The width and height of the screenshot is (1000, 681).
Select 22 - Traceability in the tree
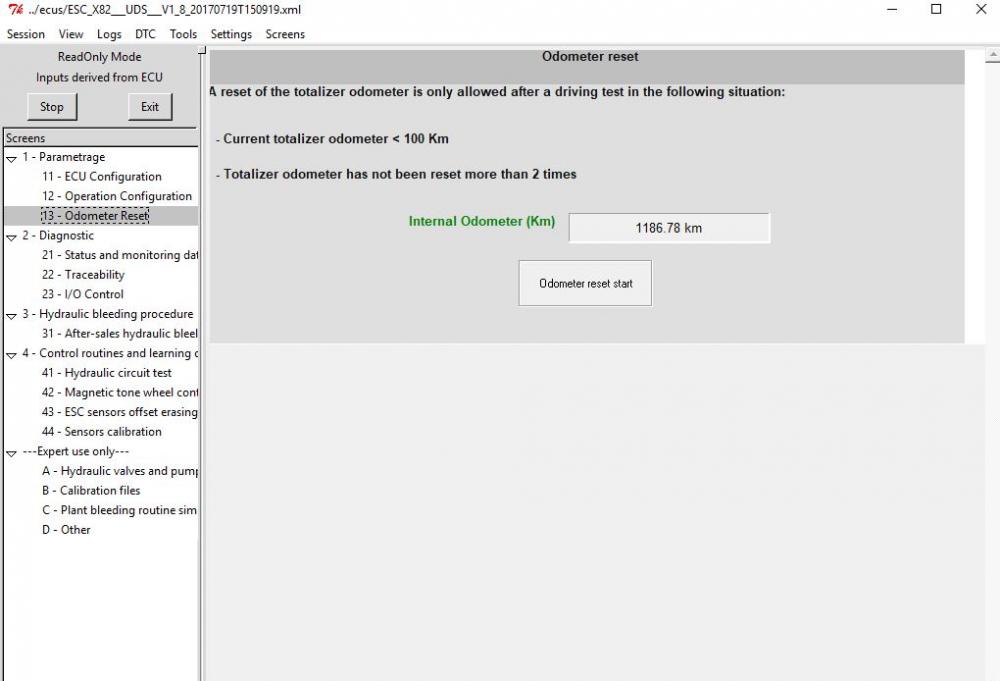tap(84, 275)
